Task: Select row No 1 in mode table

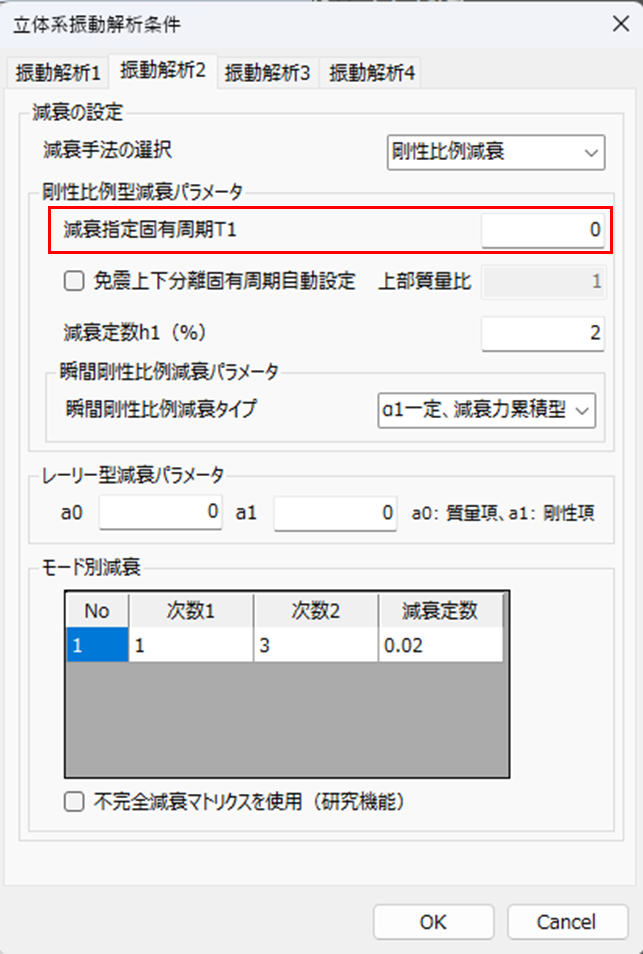Action: click(x=97, y=646)
